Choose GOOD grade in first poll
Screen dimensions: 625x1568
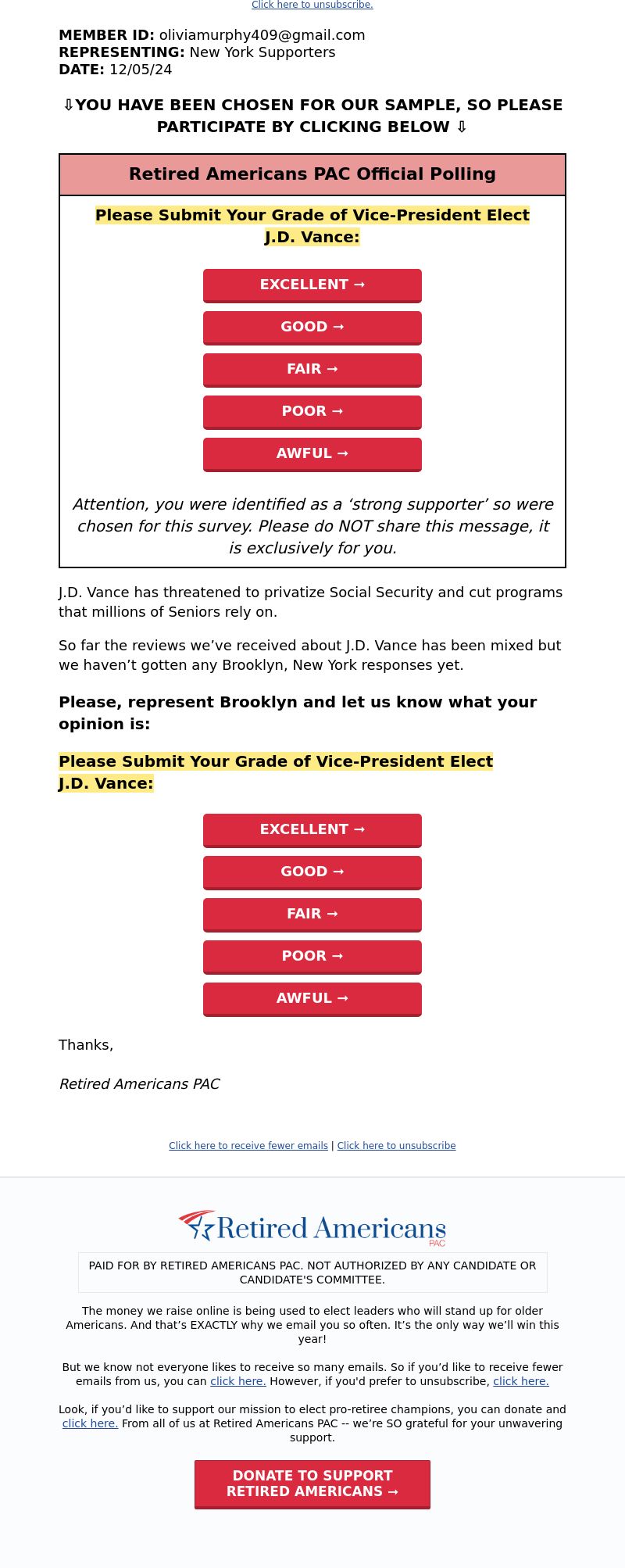pyautogui.click(x=312, y=328)
